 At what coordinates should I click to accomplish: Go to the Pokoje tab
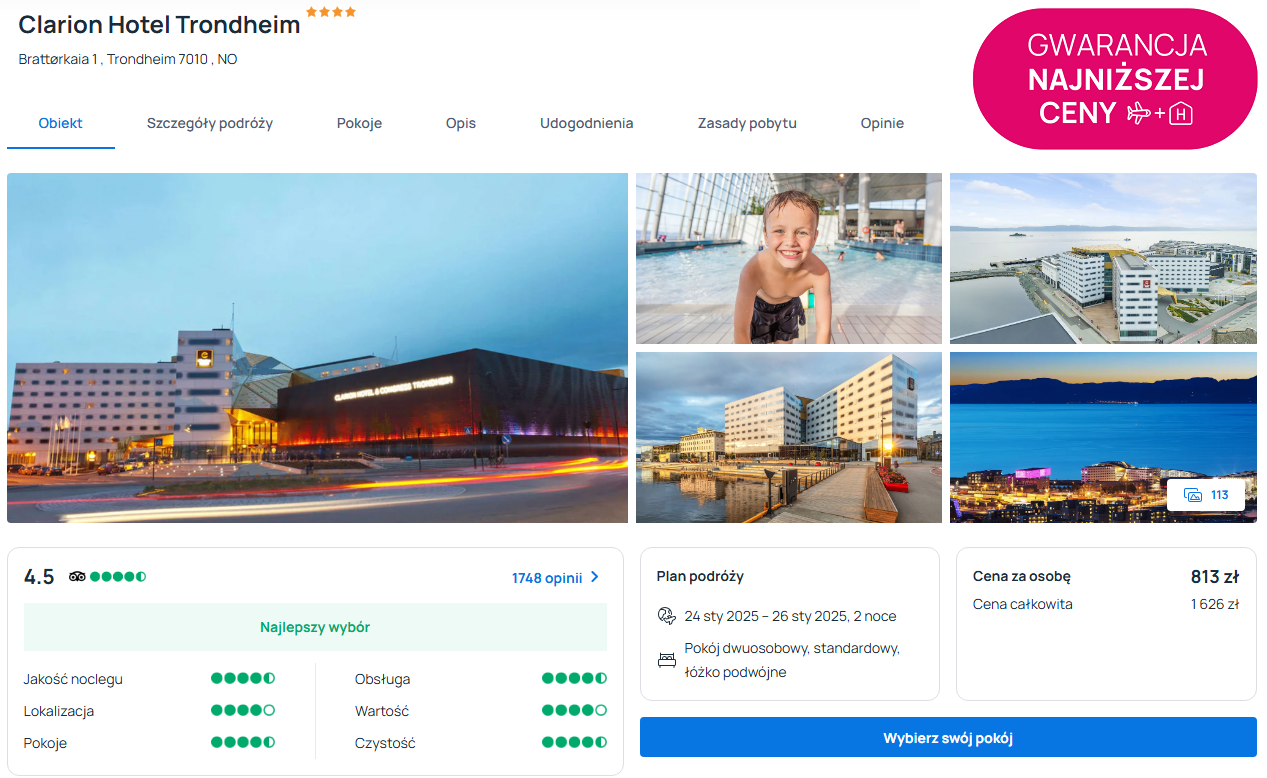pyautogui.click(x=359, y=124)
